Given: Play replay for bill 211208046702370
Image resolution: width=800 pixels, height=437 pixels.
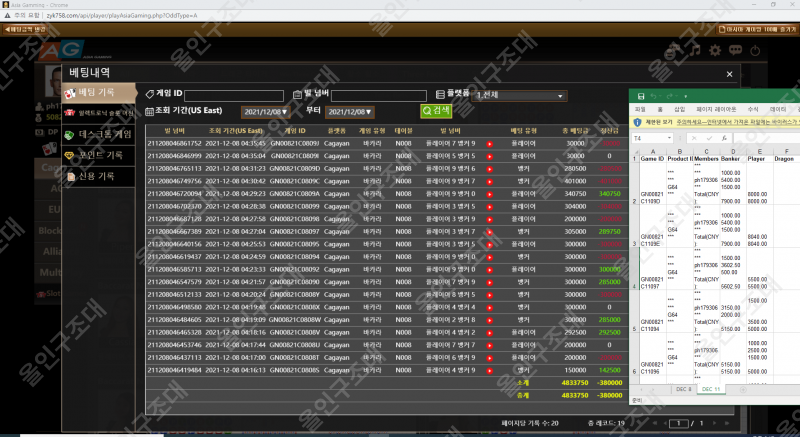Looking at the screenshot, I should 489,207.
